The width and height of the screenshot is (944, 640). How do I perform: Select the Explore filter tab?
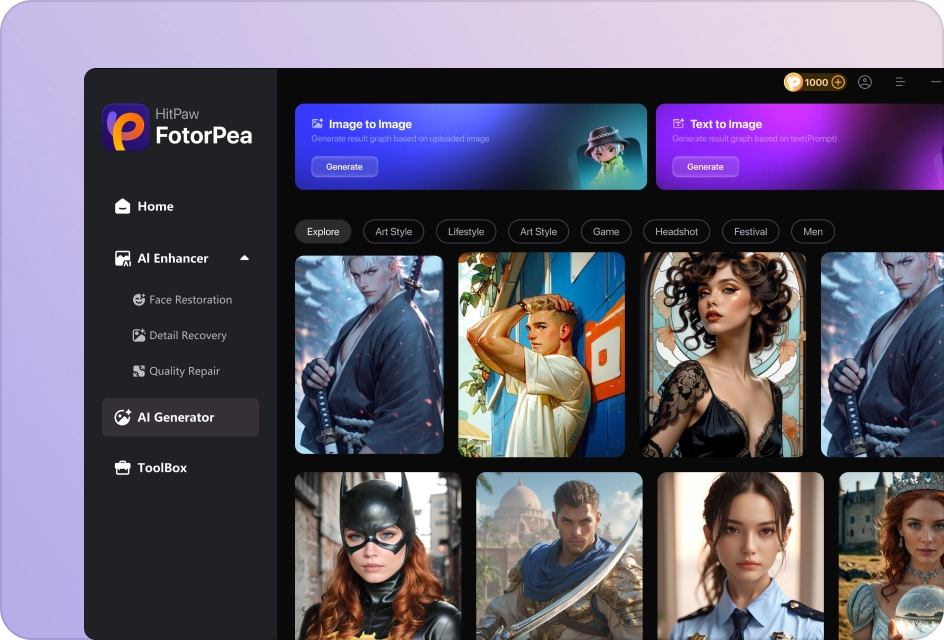(322, 231)
